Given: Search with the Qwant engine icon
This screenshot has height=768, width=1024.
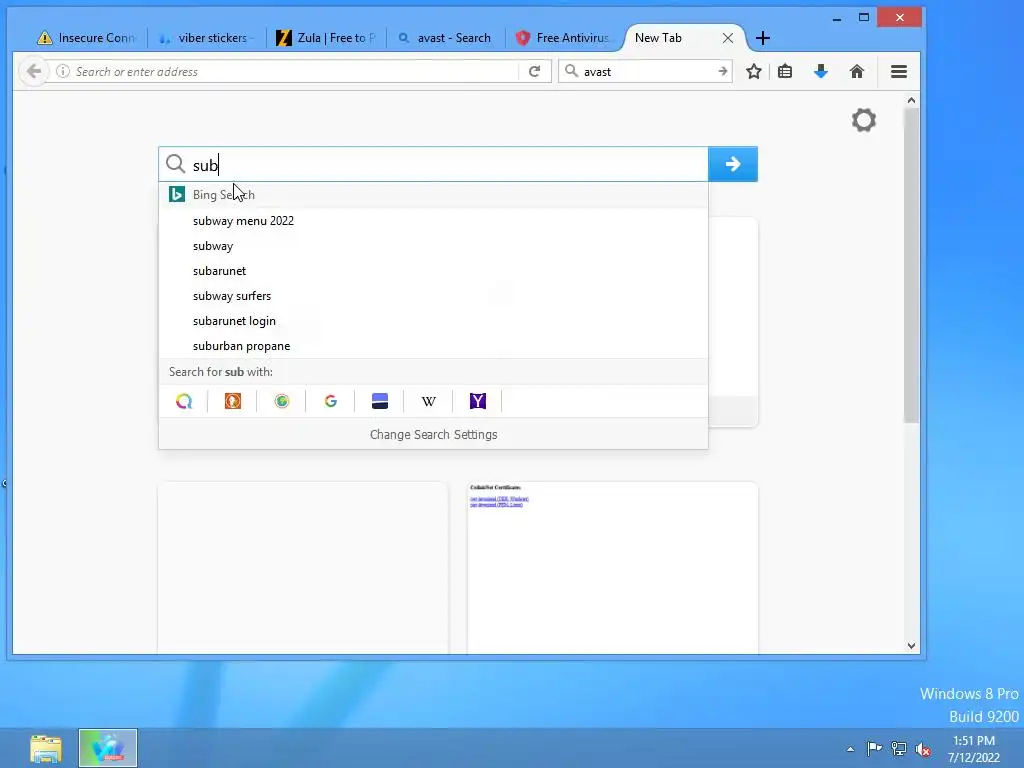Looking at the screenshot, I should [x=184, y=401].
